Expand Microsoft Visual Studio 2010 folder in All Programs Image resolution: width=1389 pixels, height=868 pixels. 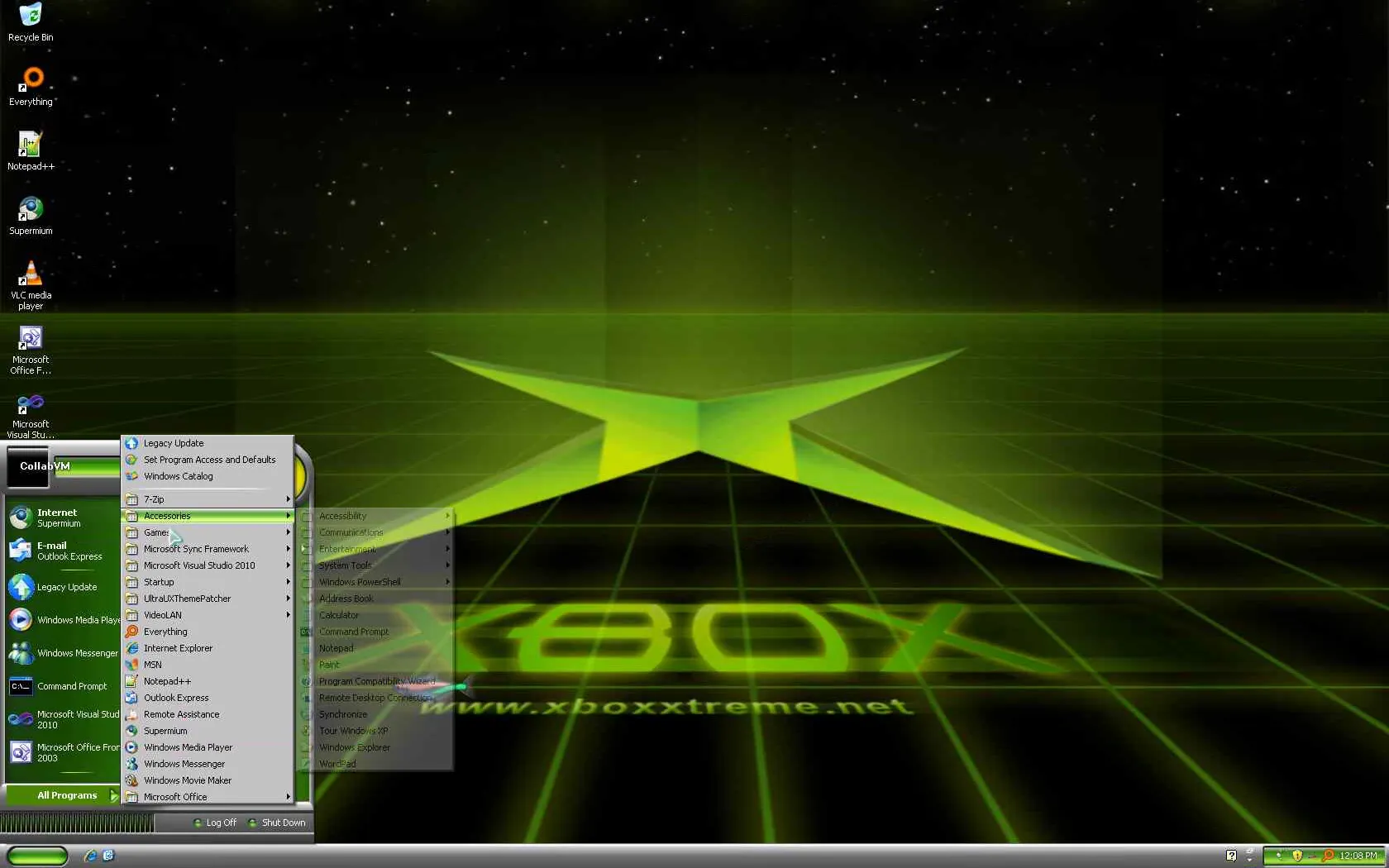pyautogui.click(x=208, y=565)
